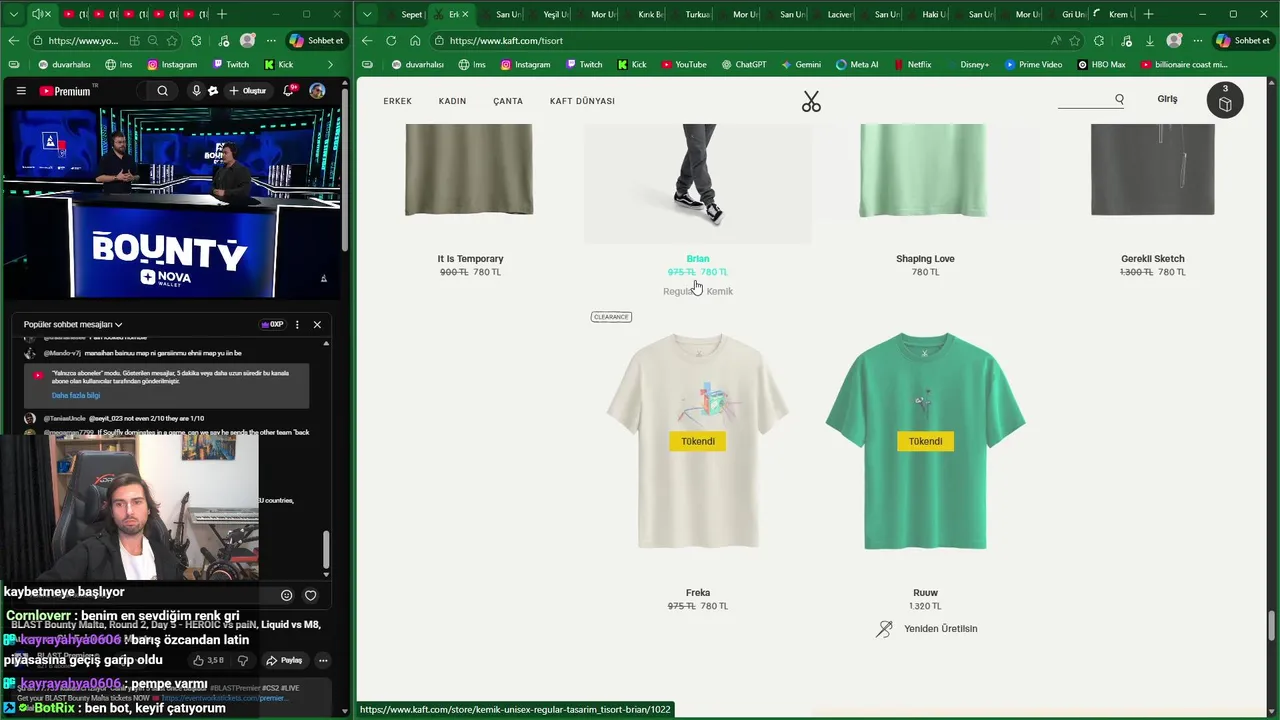Viewport: 1280px width, 720px height.
Task: Open the Prime Video bookmark
Action: [x=1033, y=64]
